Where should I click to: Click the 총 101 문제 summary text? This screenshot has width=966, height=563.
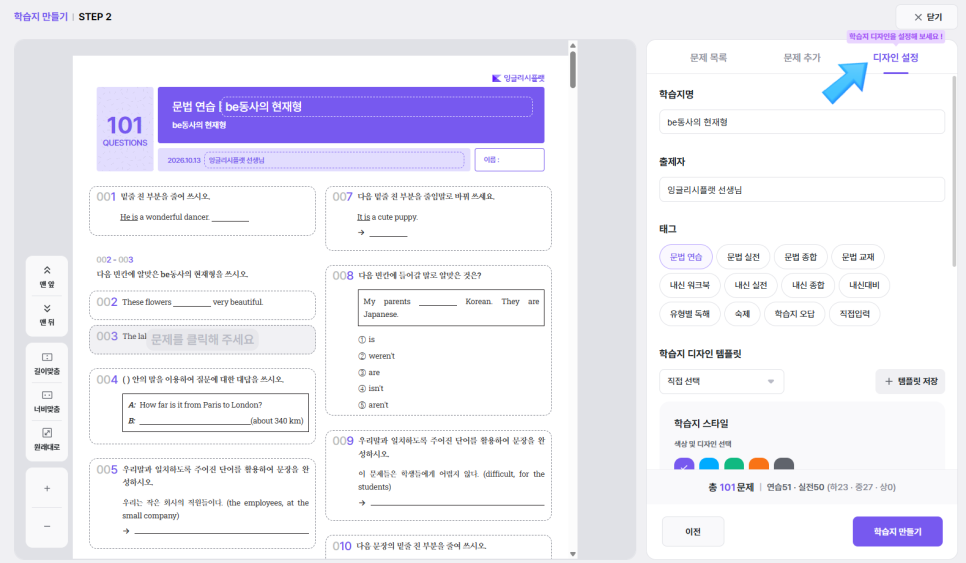tap(731, 487)
